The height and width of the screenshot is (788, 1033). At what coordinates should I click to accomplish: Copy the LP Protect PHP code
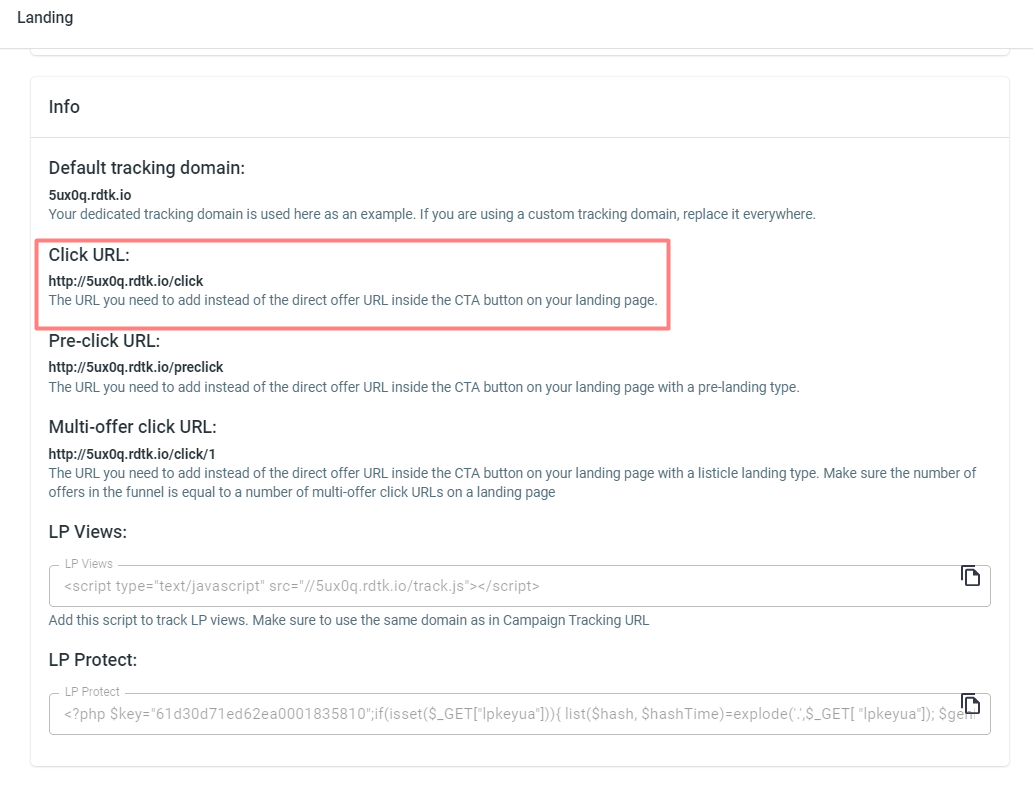tap(970, 704)
